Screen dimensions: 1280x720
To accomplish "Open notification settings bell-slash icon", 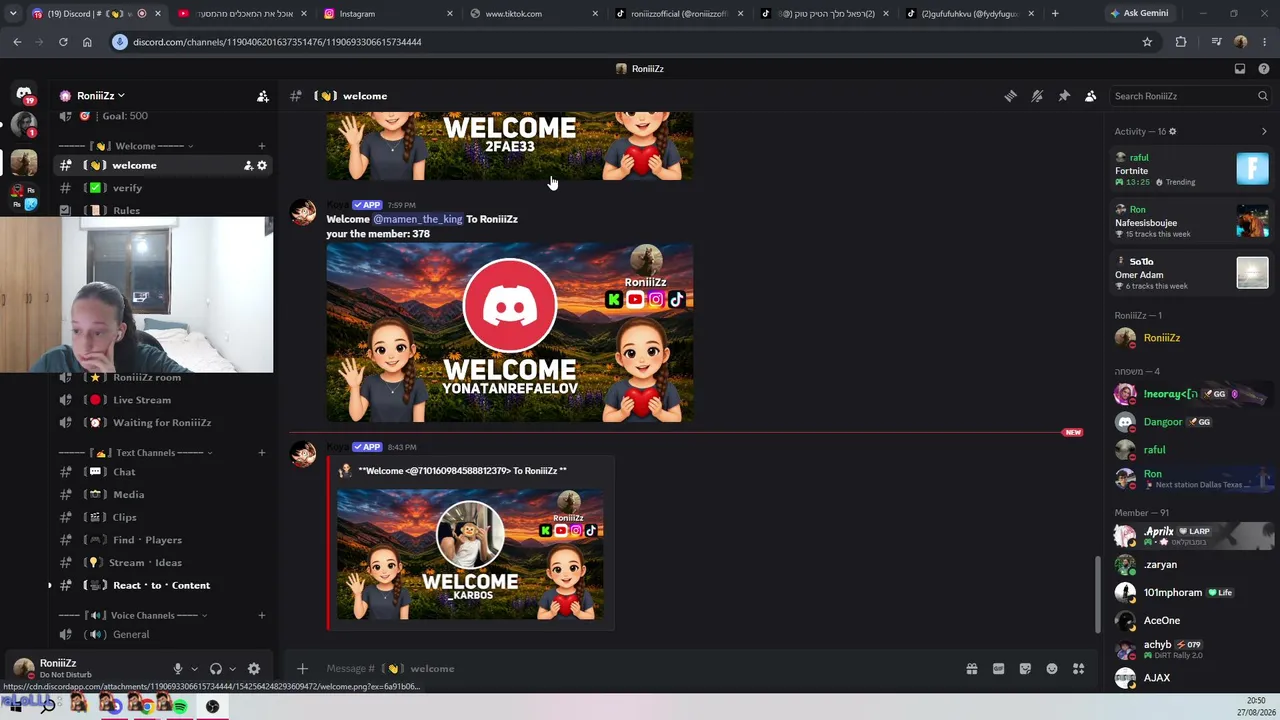I will pos(1037,96).
